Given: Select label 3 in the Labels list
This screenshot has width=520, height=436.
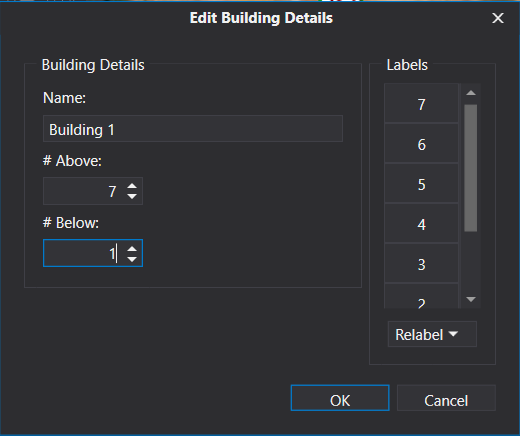Looking at the screenshot, I should (x=421, y=263).
